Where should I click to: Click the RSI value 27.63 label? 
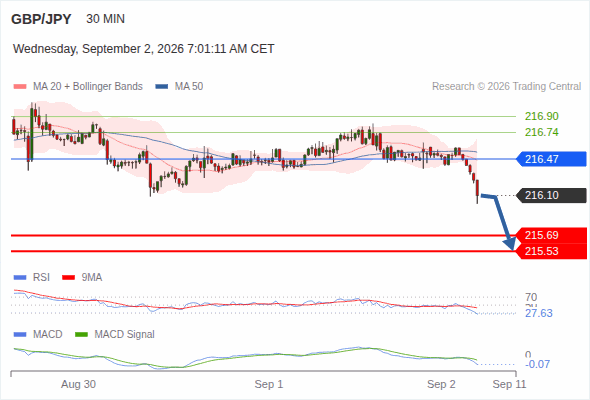click(539, 313)
